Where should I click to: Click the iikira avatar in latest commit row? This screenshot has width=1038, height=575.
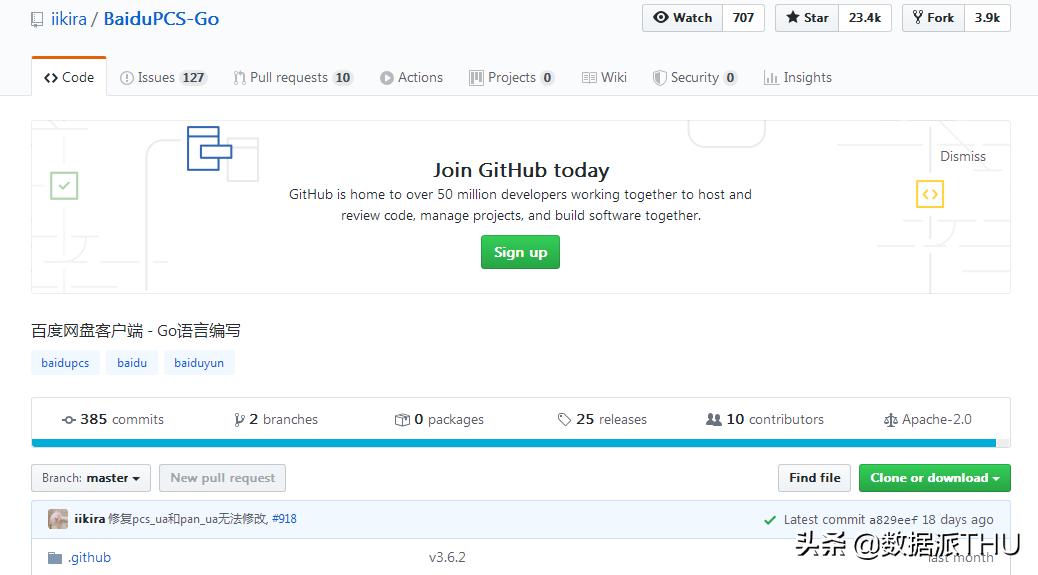pyautogui.click(x=58, y=519)
